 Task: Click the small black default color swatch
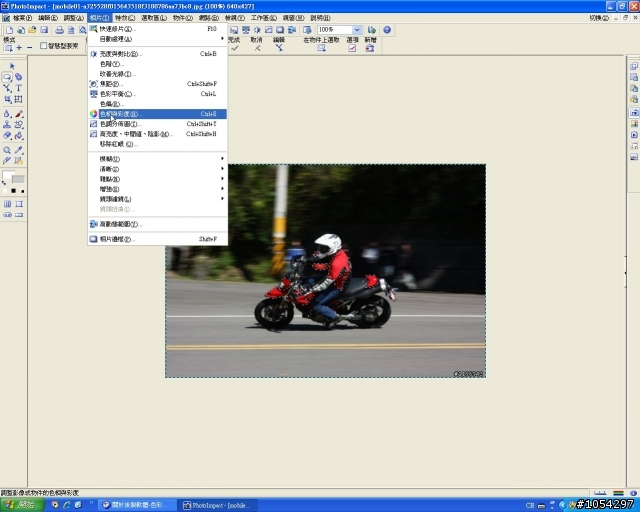[x=13, y=191]
